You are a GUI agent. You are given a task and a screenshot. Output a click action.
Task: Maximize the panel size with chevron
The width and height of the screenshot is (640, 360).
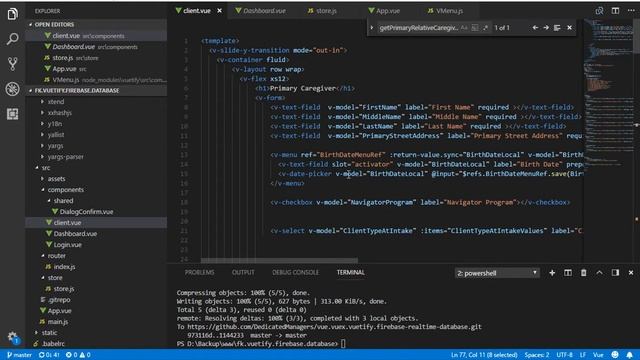coord(599,273)
